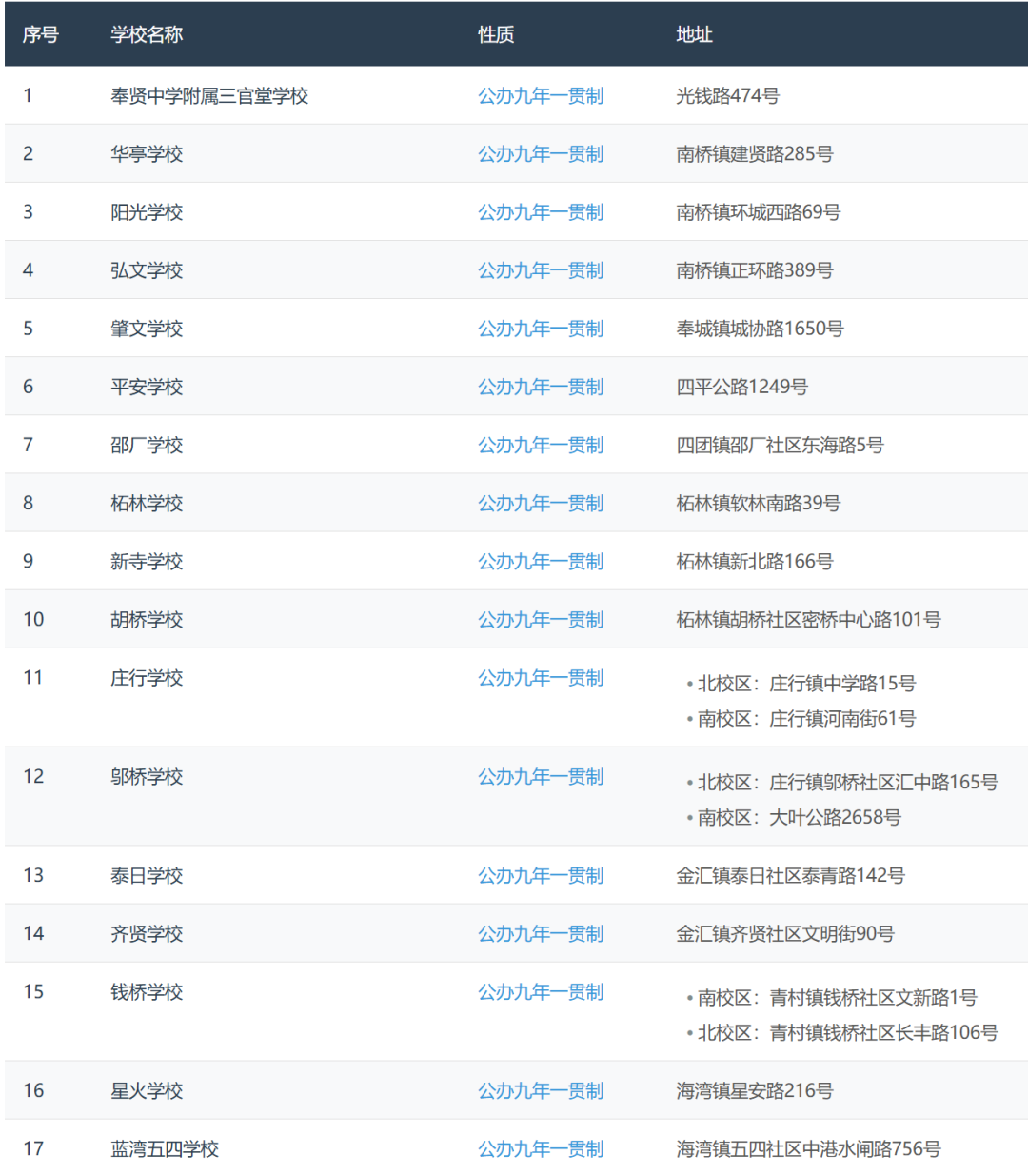Click the 学校名称 column header
This screenshot has width=1028, height=1176.
click(x=147, y=35)
